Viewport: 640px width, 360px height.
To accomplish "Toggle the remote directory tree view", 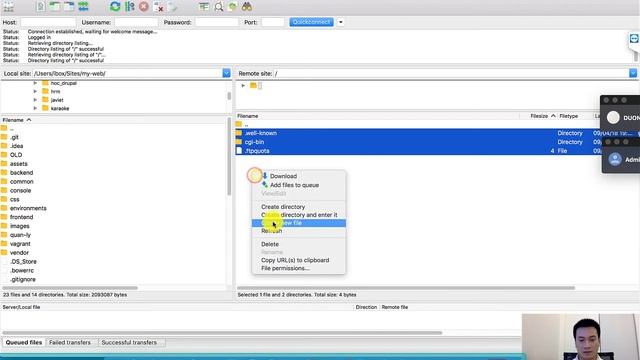I will coord(69,7).
